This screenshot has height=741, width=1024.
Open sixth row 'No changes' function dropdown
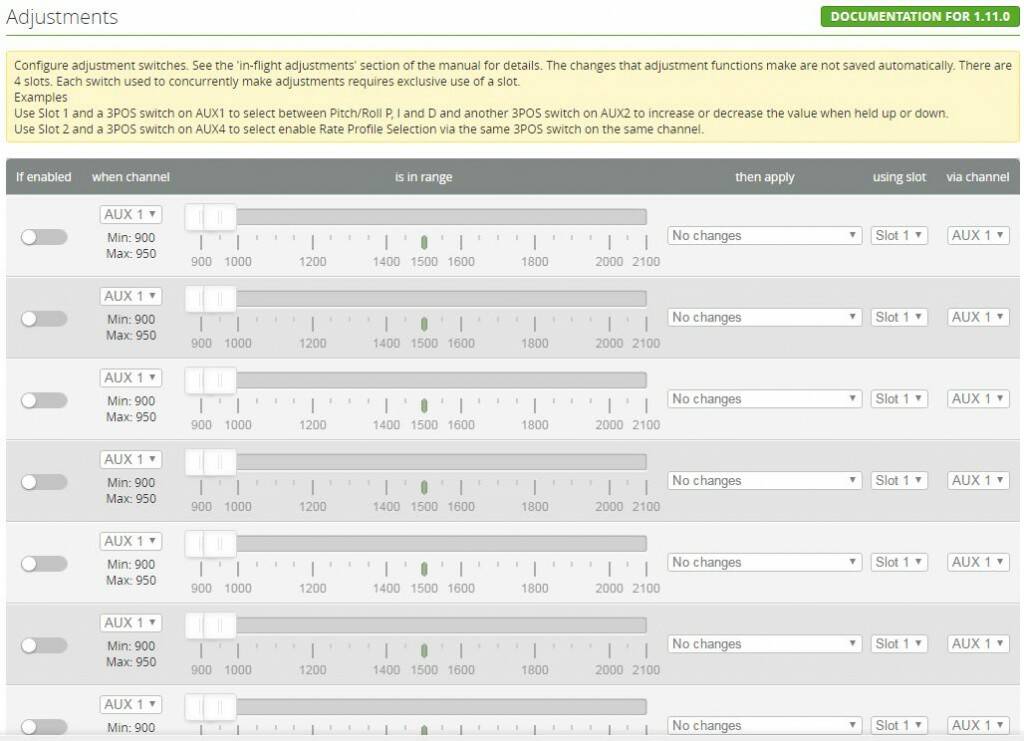point(764,643)
